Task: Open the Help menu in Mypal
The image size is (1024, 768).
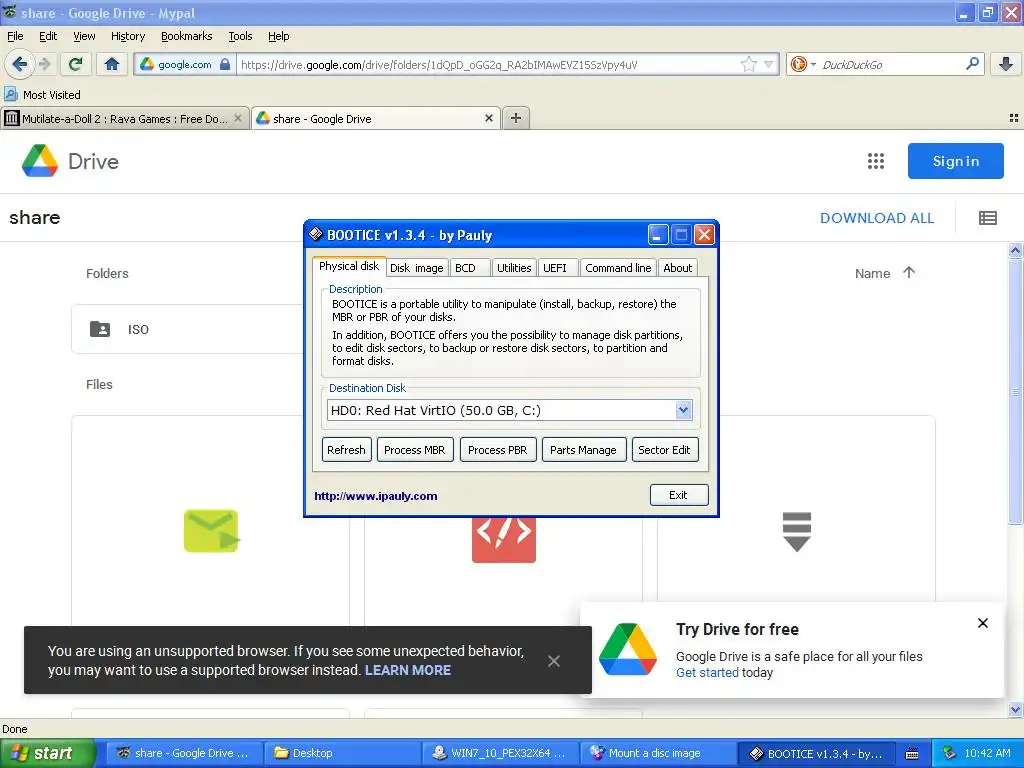Action: 278,36
